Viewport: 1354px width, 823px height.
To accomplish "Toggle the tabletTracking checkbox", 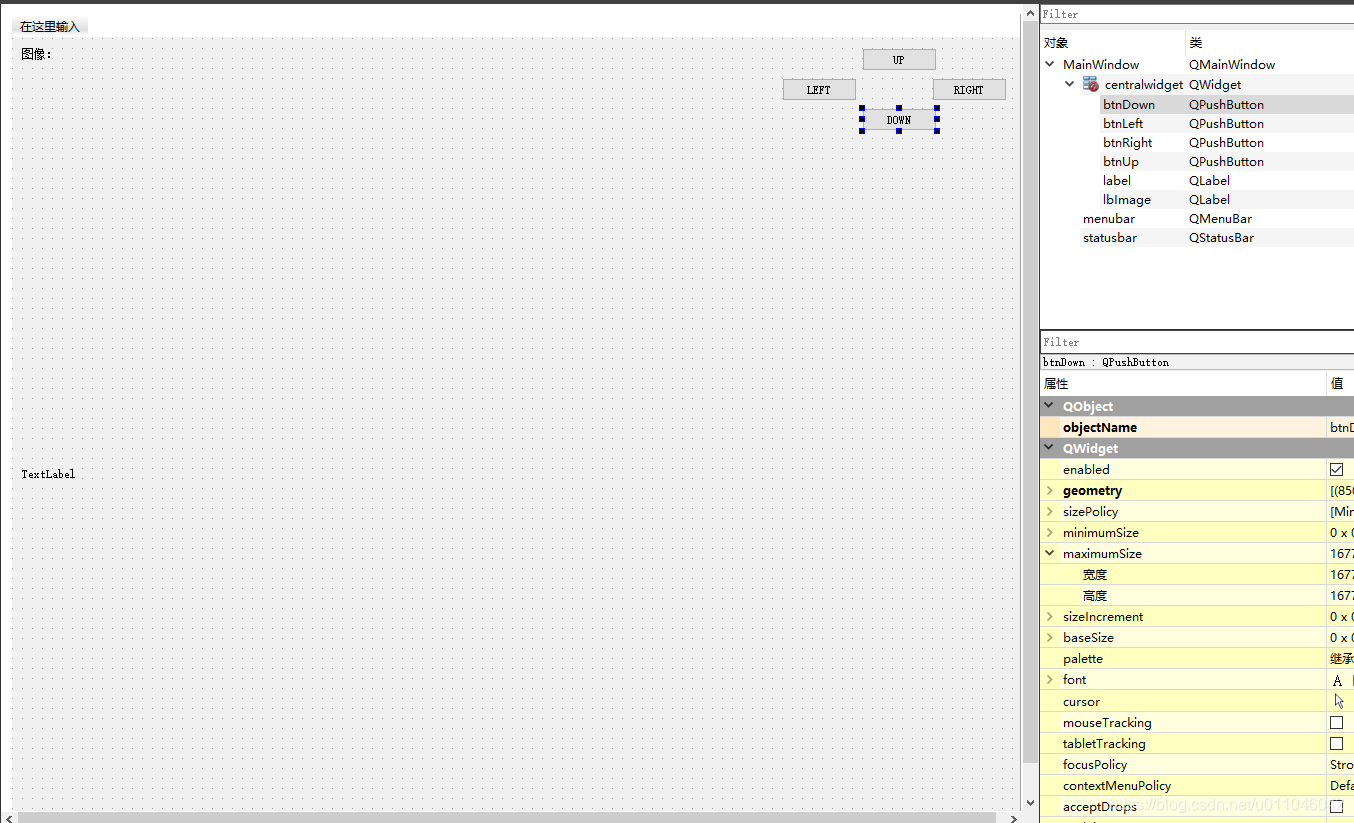I will 1336,743.
